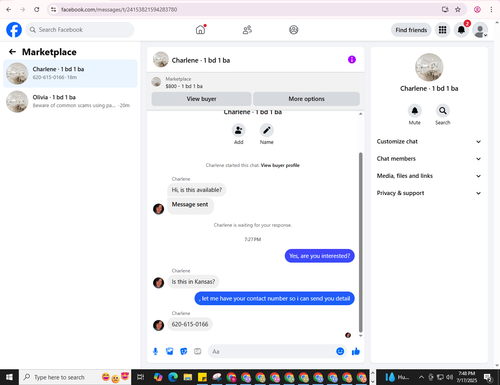
Task: Bookmark this page with the star icon
Action: [x=458, y=9]
